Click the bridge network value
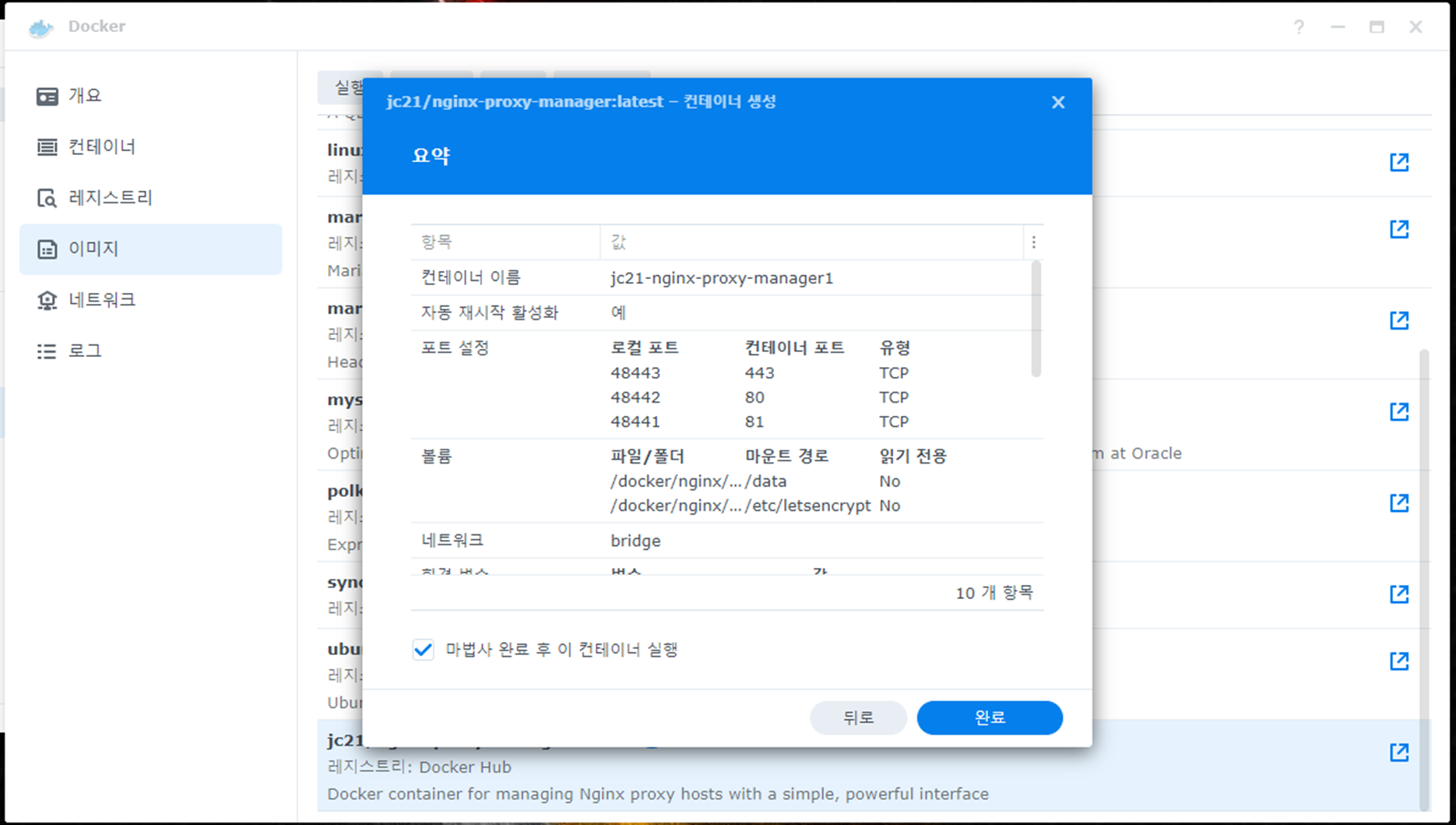 [635, 541]
